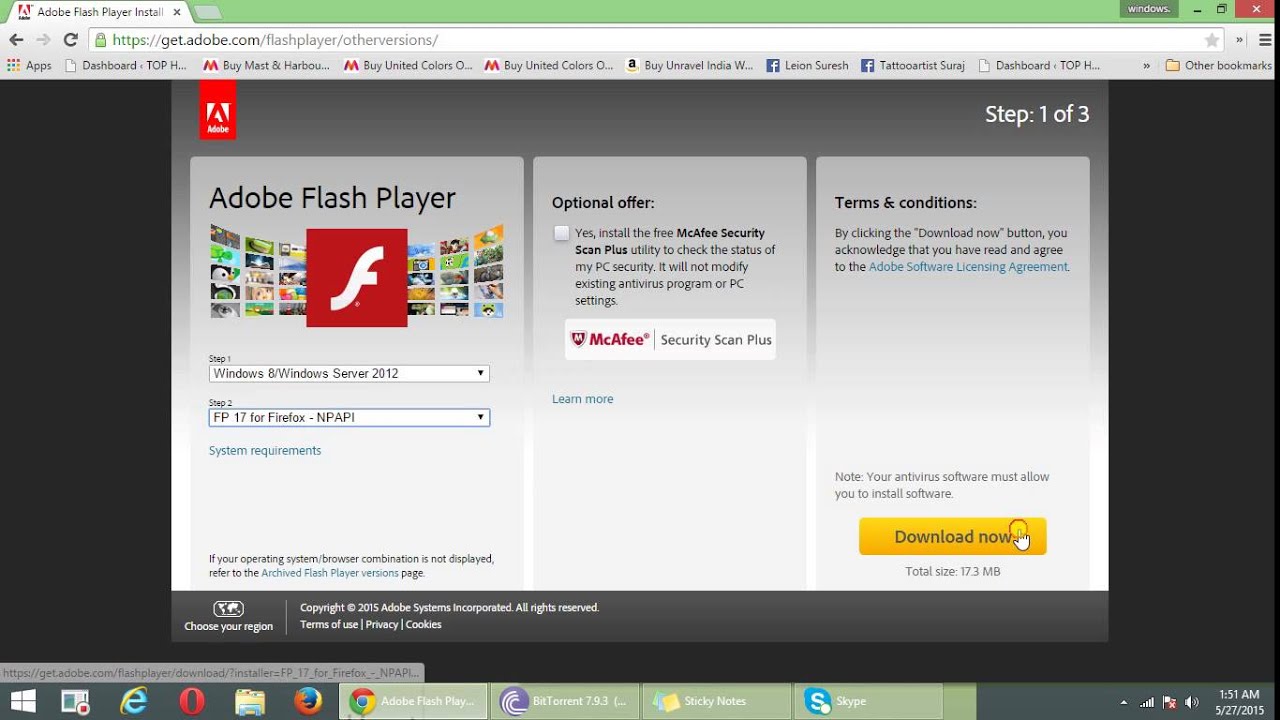Launch Opera from the taskbar
Viewport: 1280px width, 720px height.
coord(192,701)
